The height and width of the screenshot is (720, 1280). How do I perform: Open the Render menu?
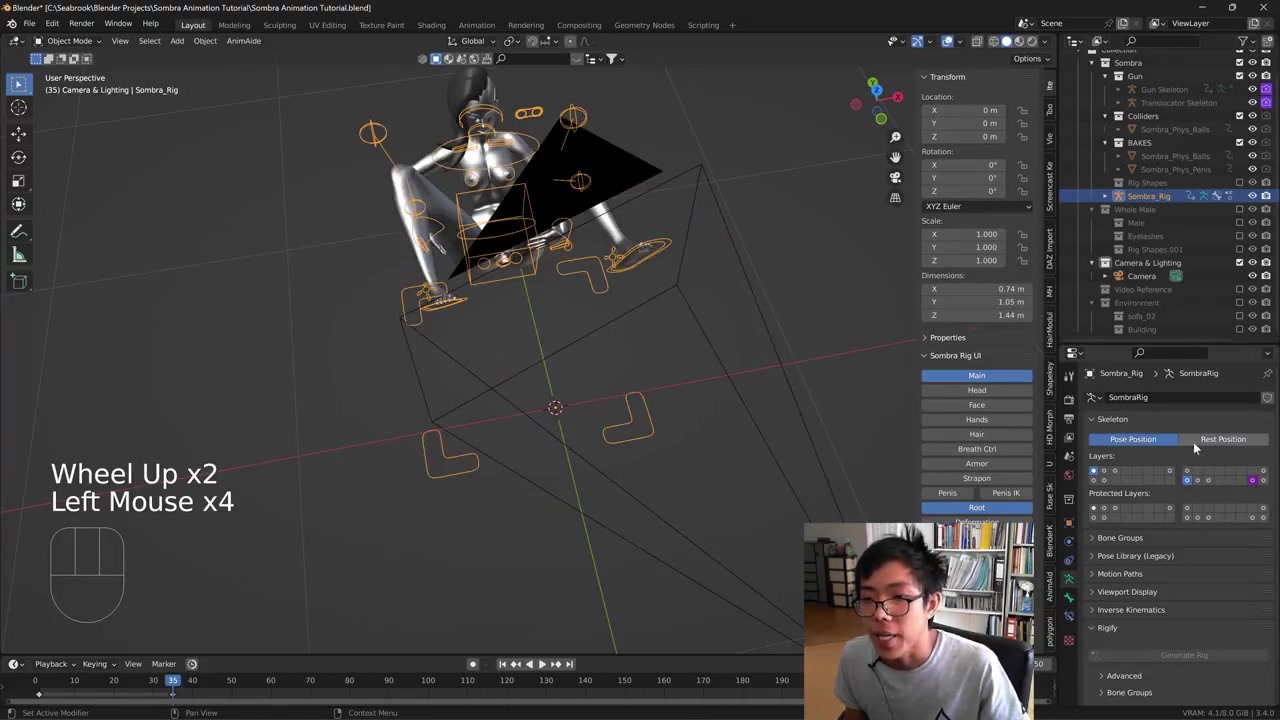click(81, 24)
